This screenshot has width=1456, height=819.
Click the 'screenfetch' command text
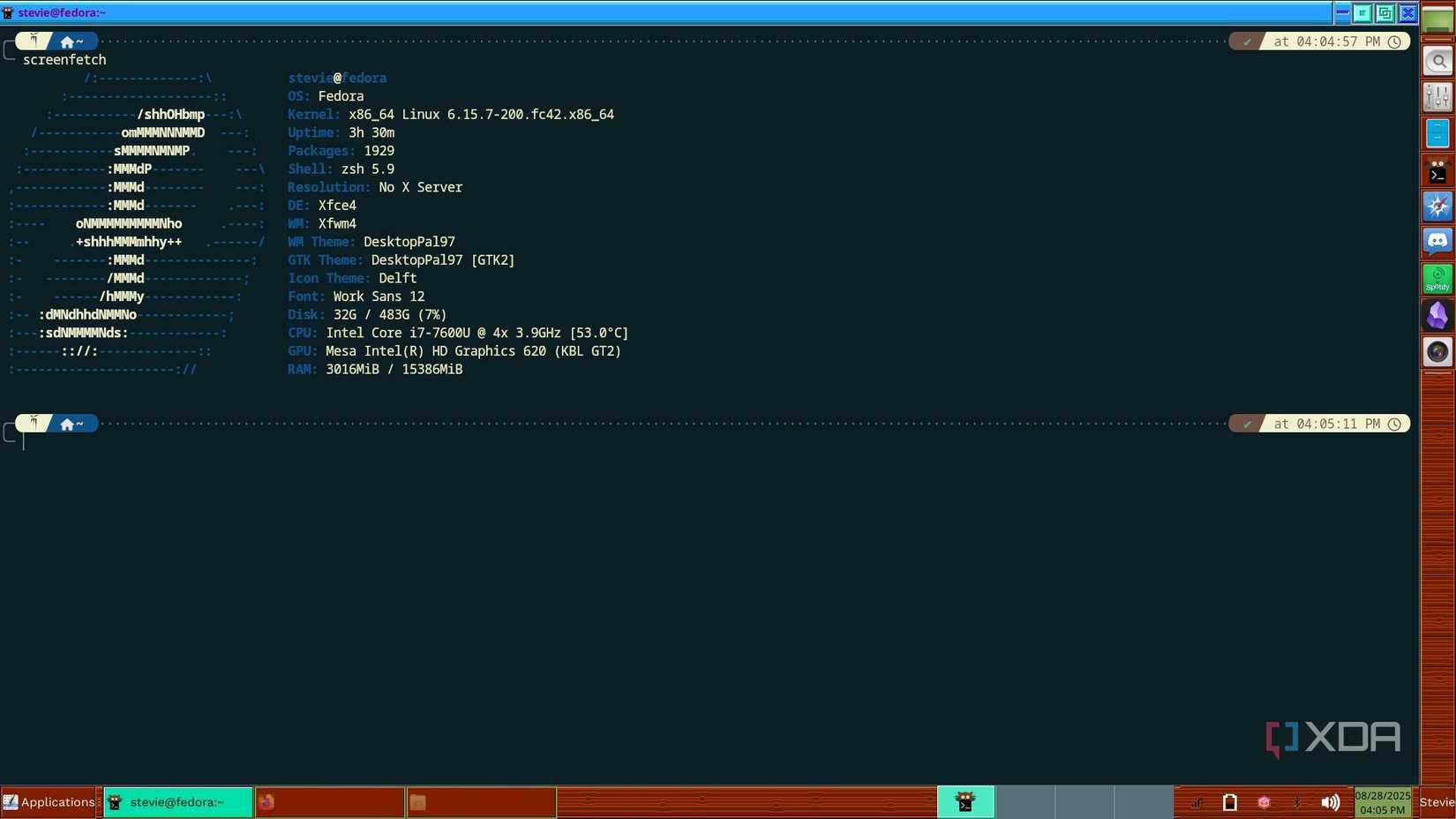point(64,59)
